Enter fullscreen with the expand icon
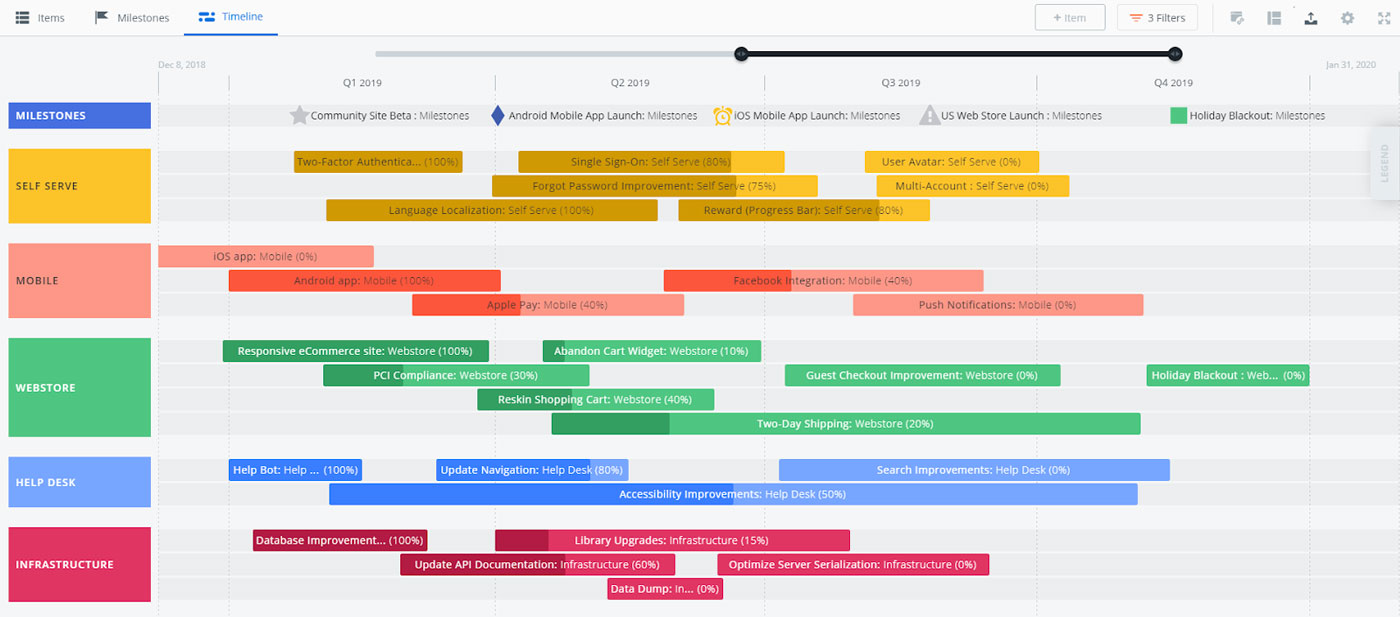The height and width of the screenshot is (617, 1400). point(1384,18)
